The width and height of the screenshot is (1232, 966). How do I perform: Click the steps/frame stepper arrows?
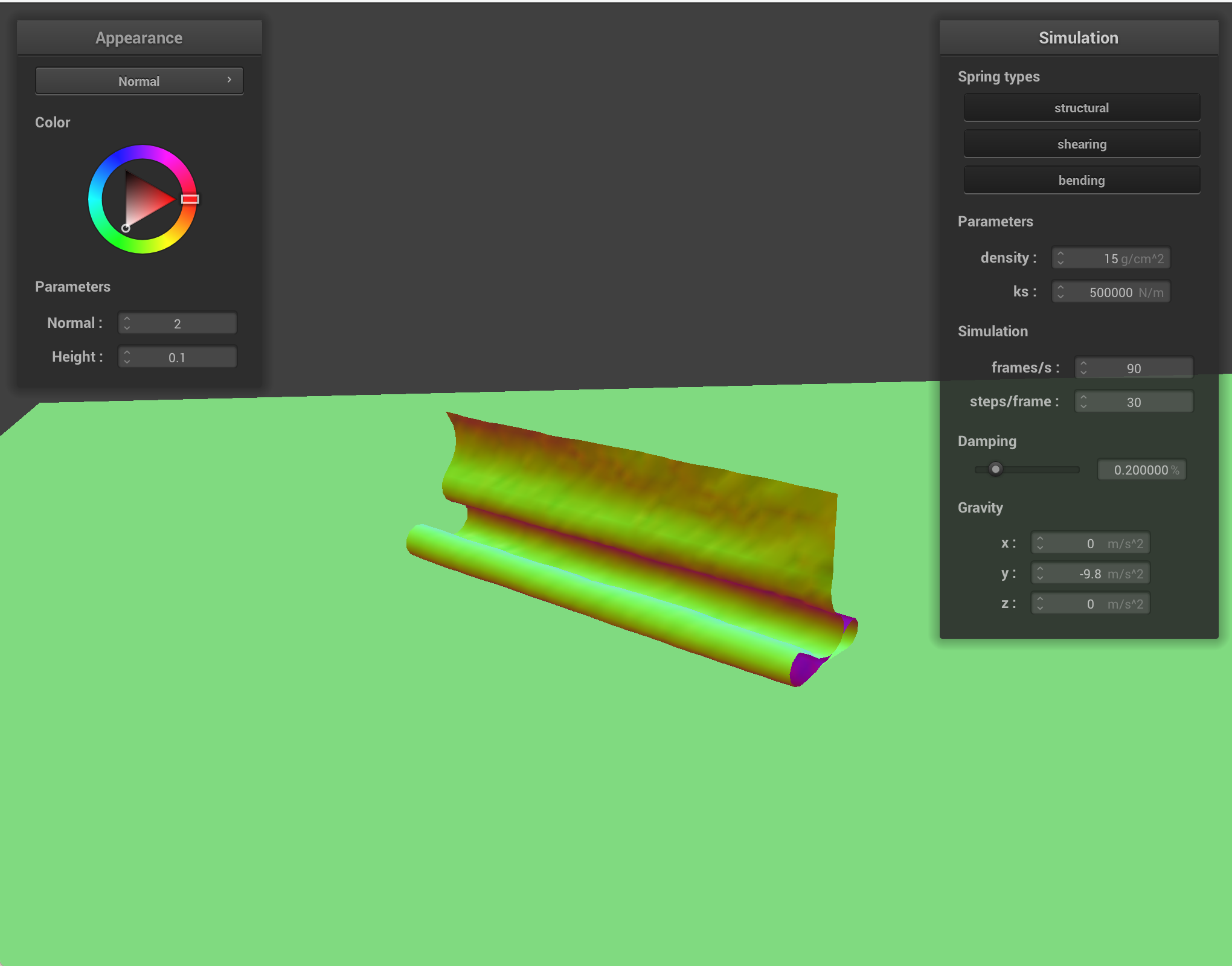[1083, 401]
